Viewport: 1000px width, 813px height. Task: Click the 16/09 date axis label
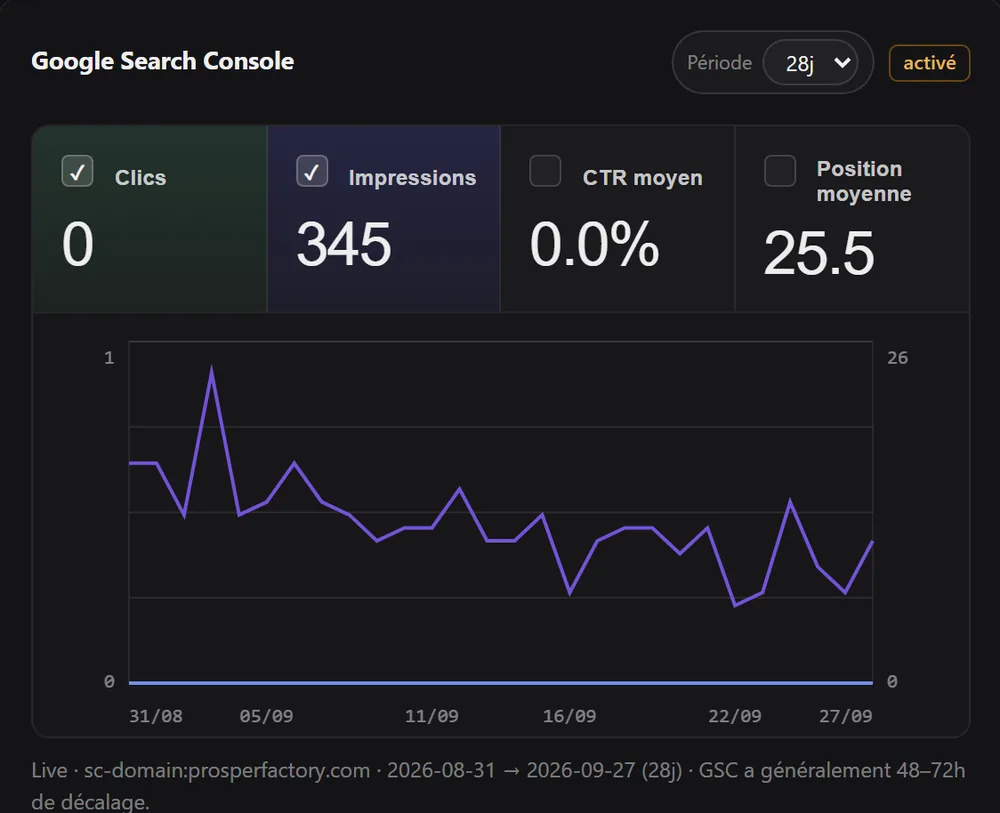pyautogui.click(x=570, y=716)
